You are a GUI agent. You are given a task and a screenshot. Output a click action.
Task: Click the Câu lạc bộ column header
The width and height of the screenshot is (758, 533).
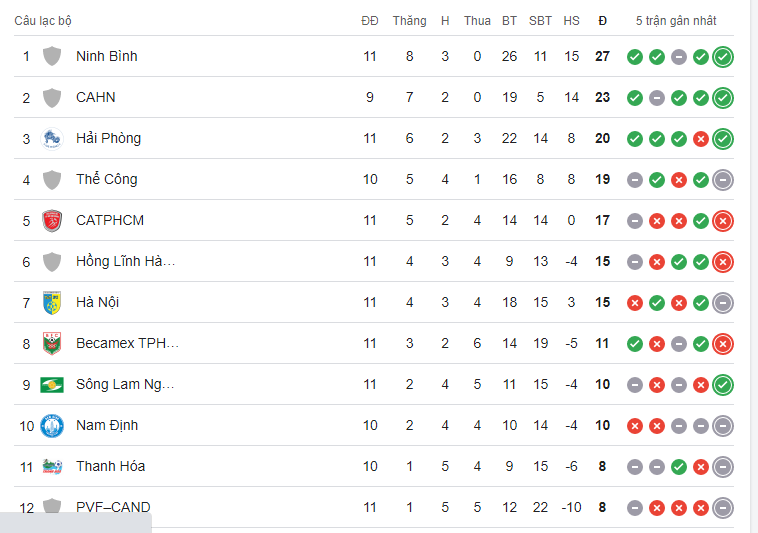[x=43, y=21]
